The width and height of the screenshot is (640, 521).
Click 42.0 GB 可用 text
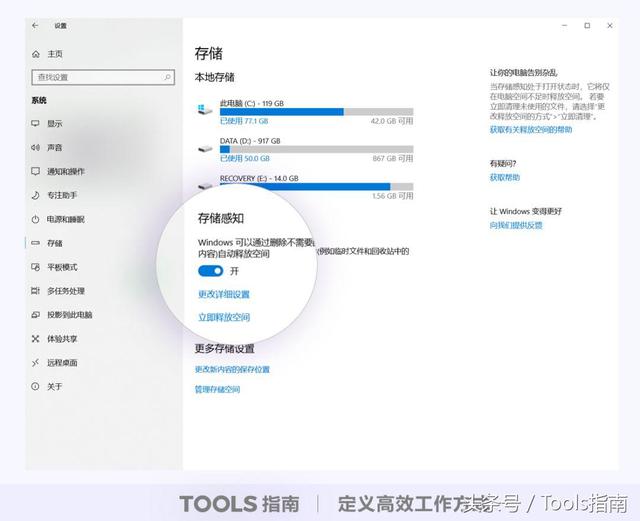coord(392,121)
